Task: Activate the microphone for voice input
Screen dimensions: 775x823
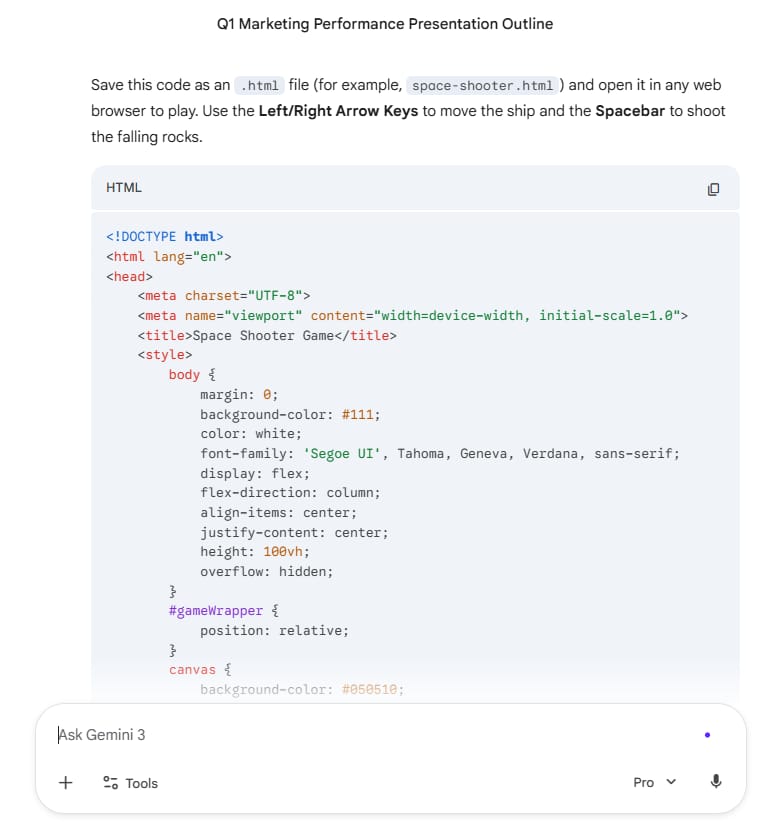Action: [716, 782]
